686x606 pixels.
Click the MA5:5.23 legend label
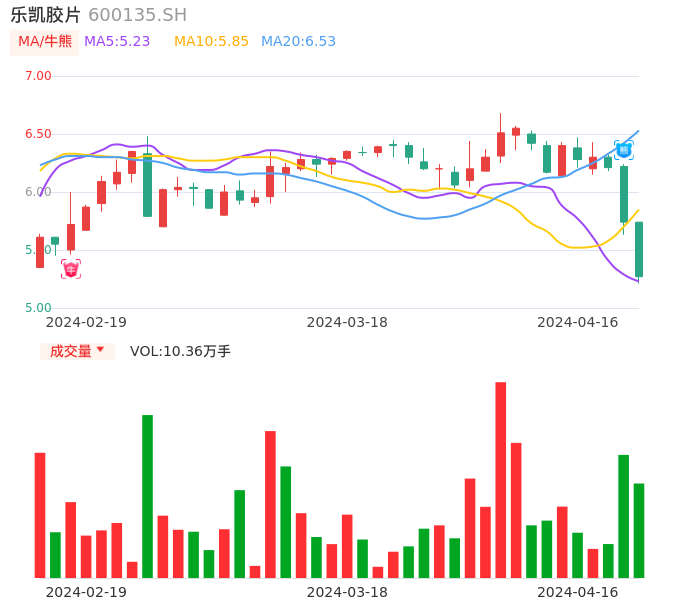[117, 42]
